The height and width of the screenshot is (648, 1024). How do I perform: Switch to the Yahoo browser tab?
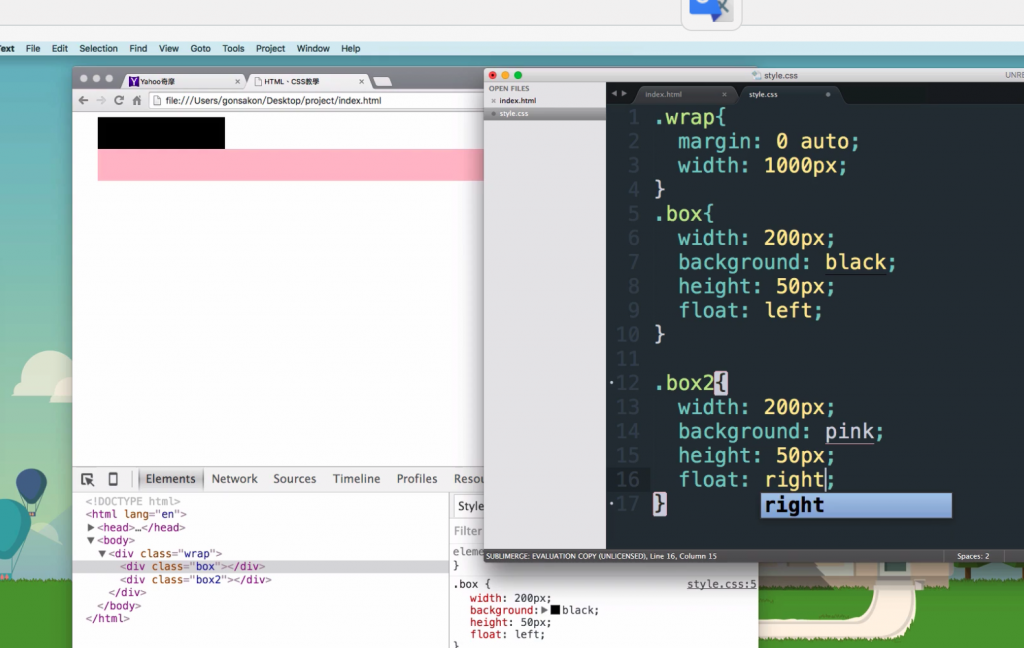point(180,82)
